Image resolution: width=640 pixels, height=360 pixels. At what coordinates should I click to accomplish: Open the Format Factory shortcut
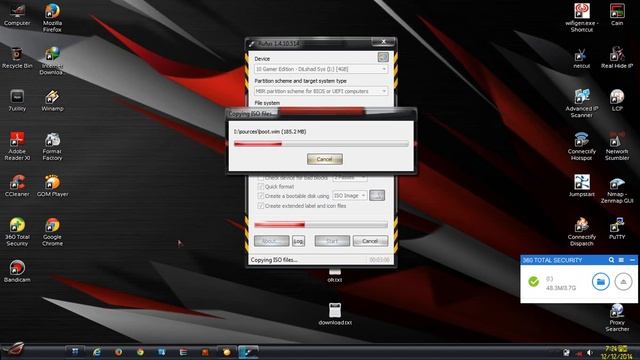click(x=52, y=146)
